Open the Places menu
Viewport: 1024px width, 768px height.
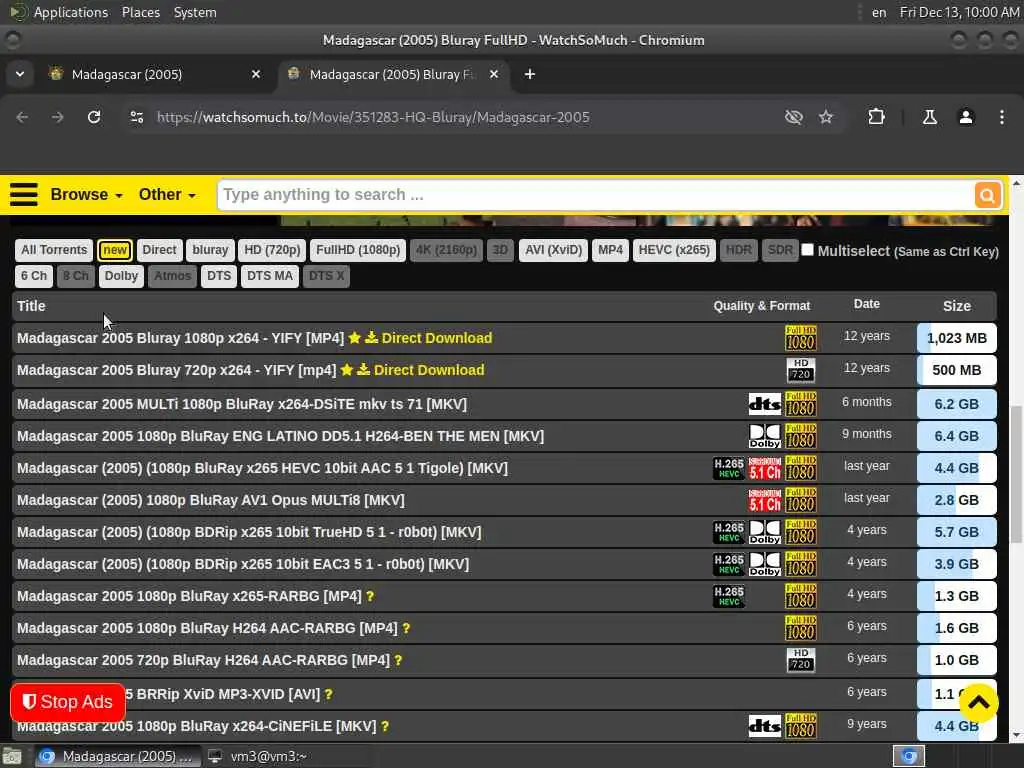(140, 12)
